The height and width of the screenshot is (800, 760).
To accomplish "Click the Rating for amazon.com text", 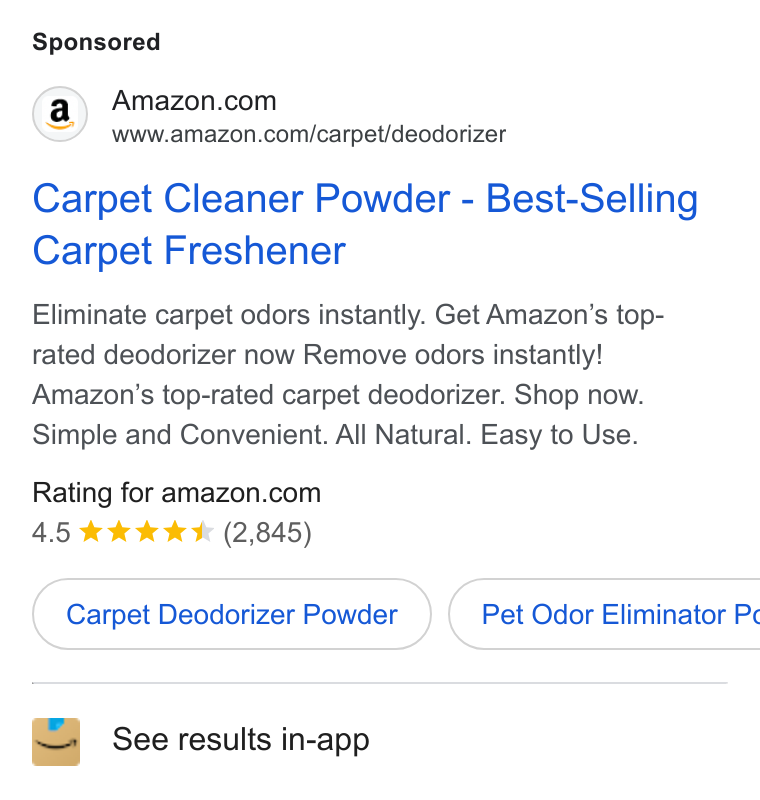I will pos(176,493).
